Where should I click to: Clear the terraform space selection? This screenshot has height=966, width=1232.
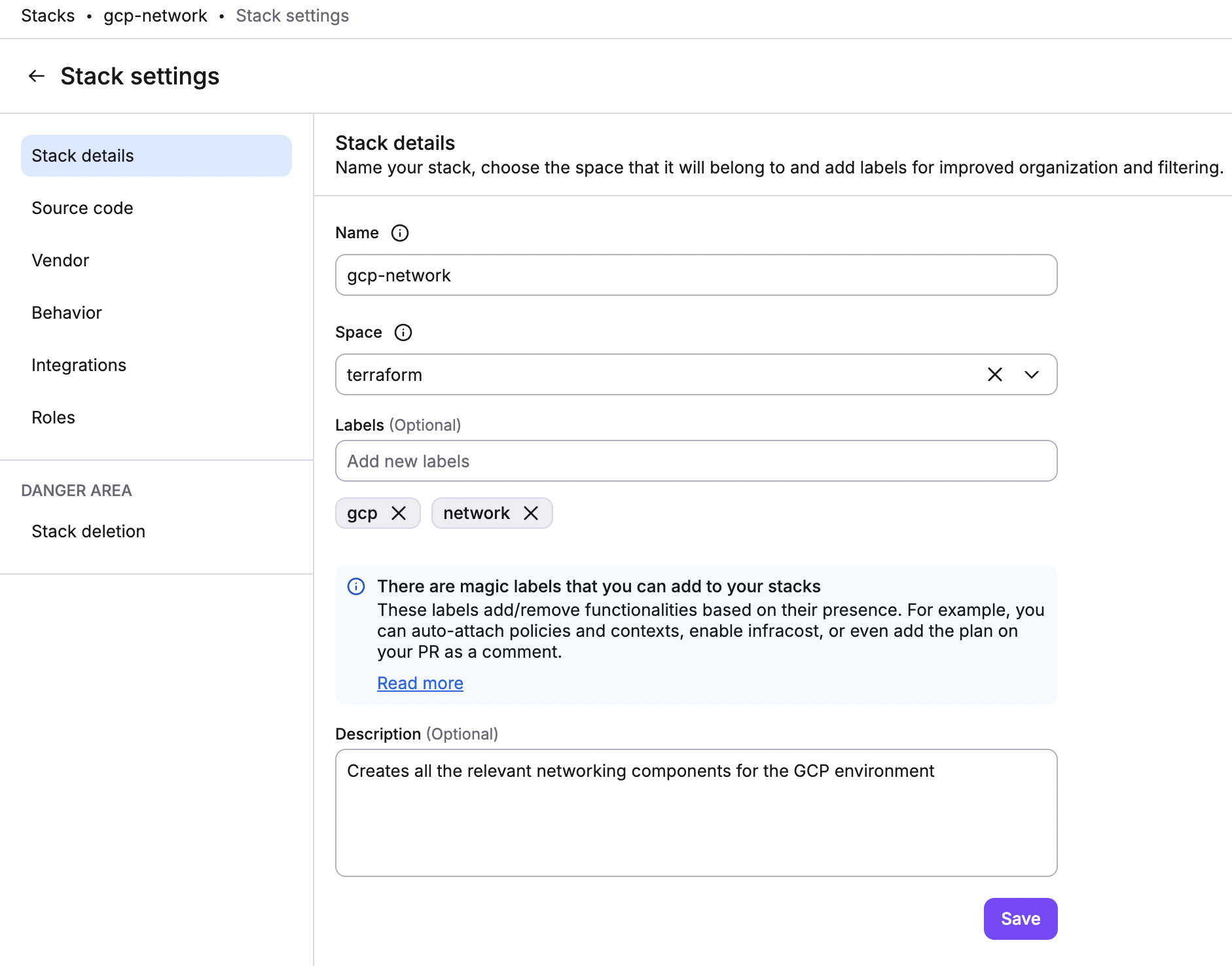pos(994,374)
